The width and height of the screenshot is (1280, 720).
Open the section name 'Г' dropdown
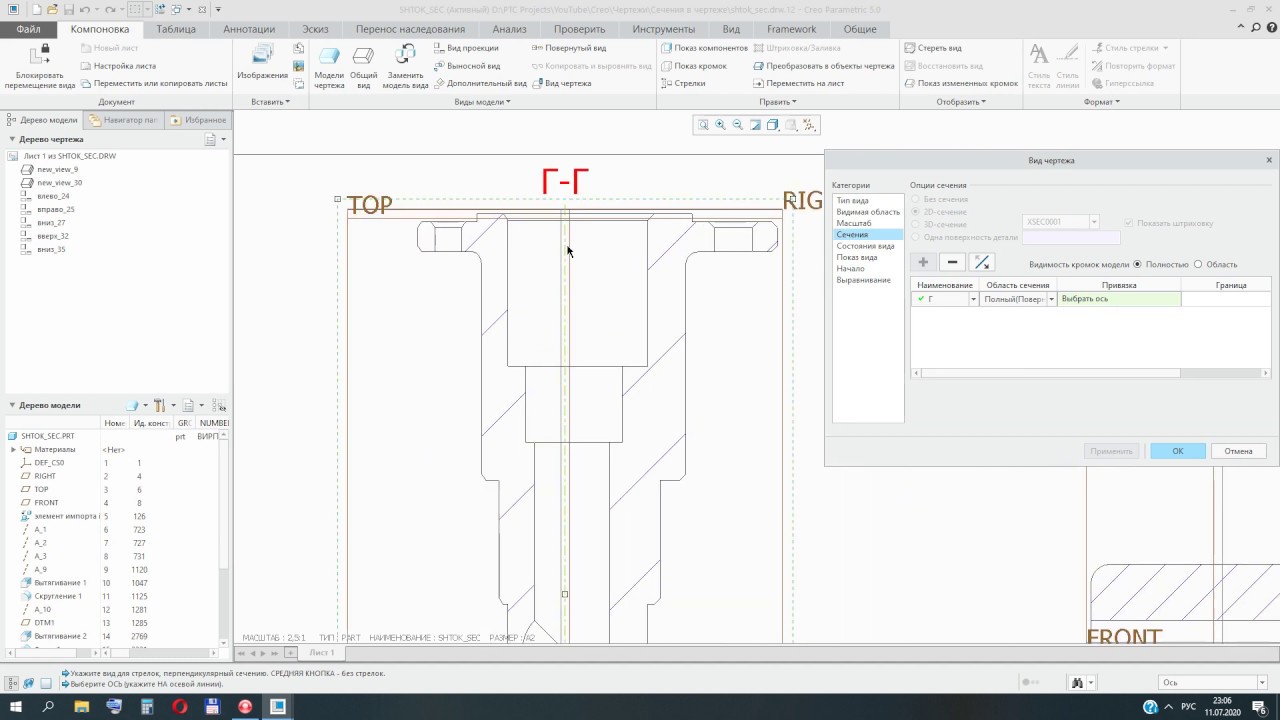973,299
